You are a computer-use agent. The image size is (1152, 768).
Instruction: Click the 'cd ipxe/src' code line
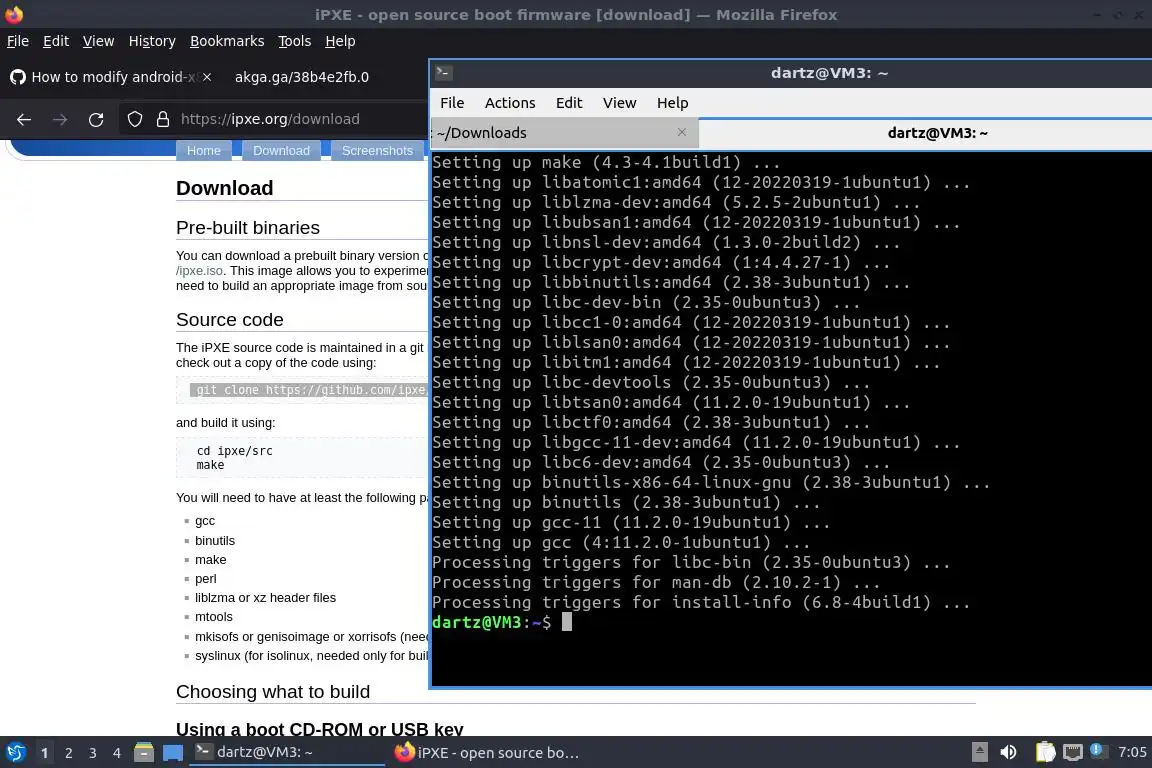pyautogui.click(x=234, y=451)
